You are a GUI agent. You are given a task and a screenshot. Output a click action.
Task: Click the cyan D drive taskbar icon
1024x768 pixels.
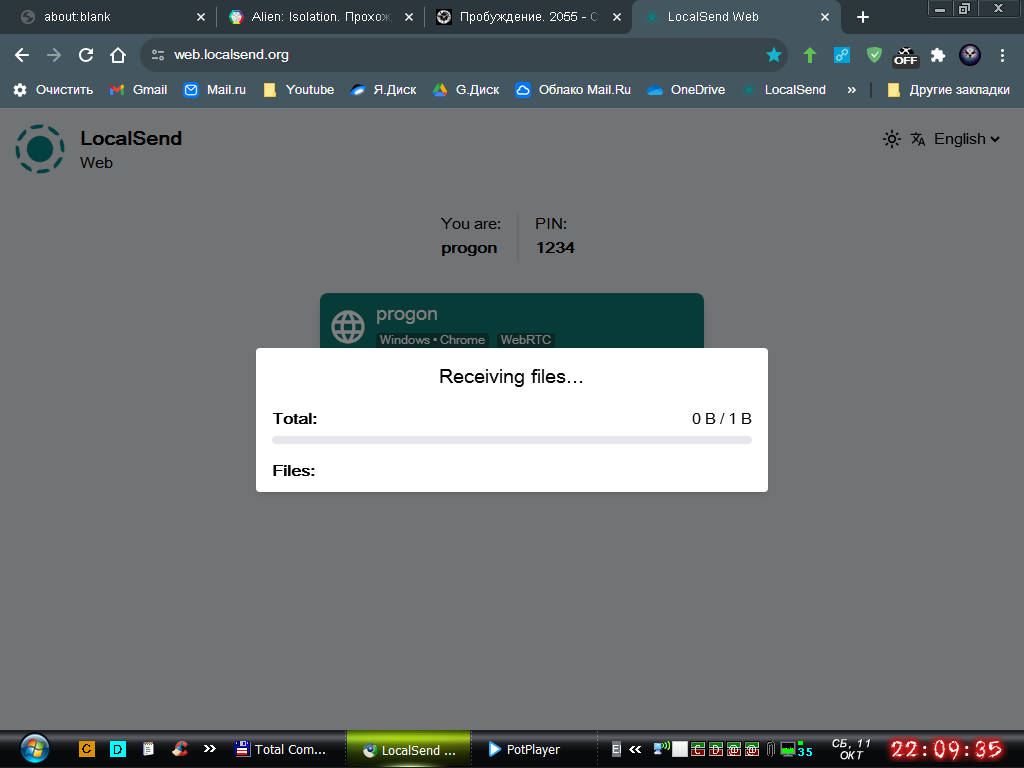click(118, 749)
